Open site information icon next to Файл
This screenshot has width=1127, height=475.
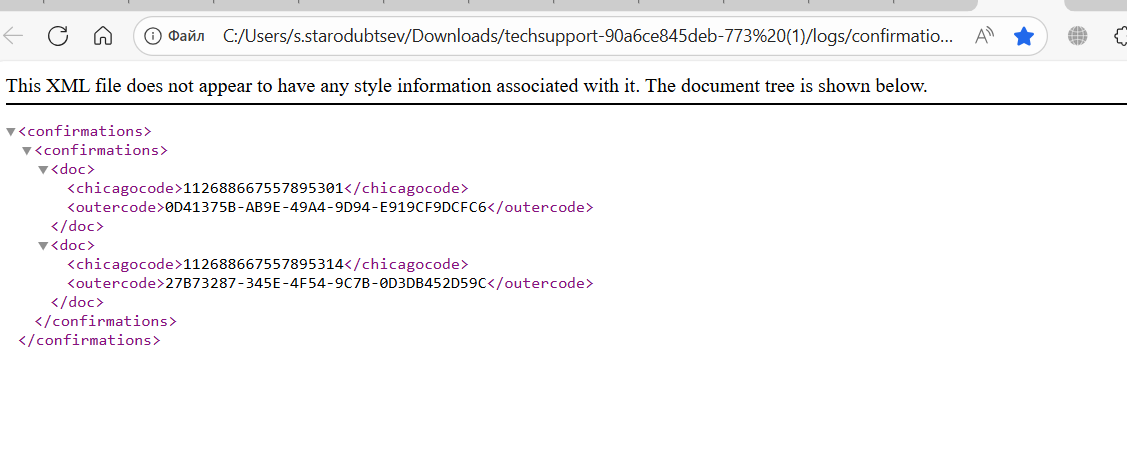pyautogui.click(x=152, y=36)
